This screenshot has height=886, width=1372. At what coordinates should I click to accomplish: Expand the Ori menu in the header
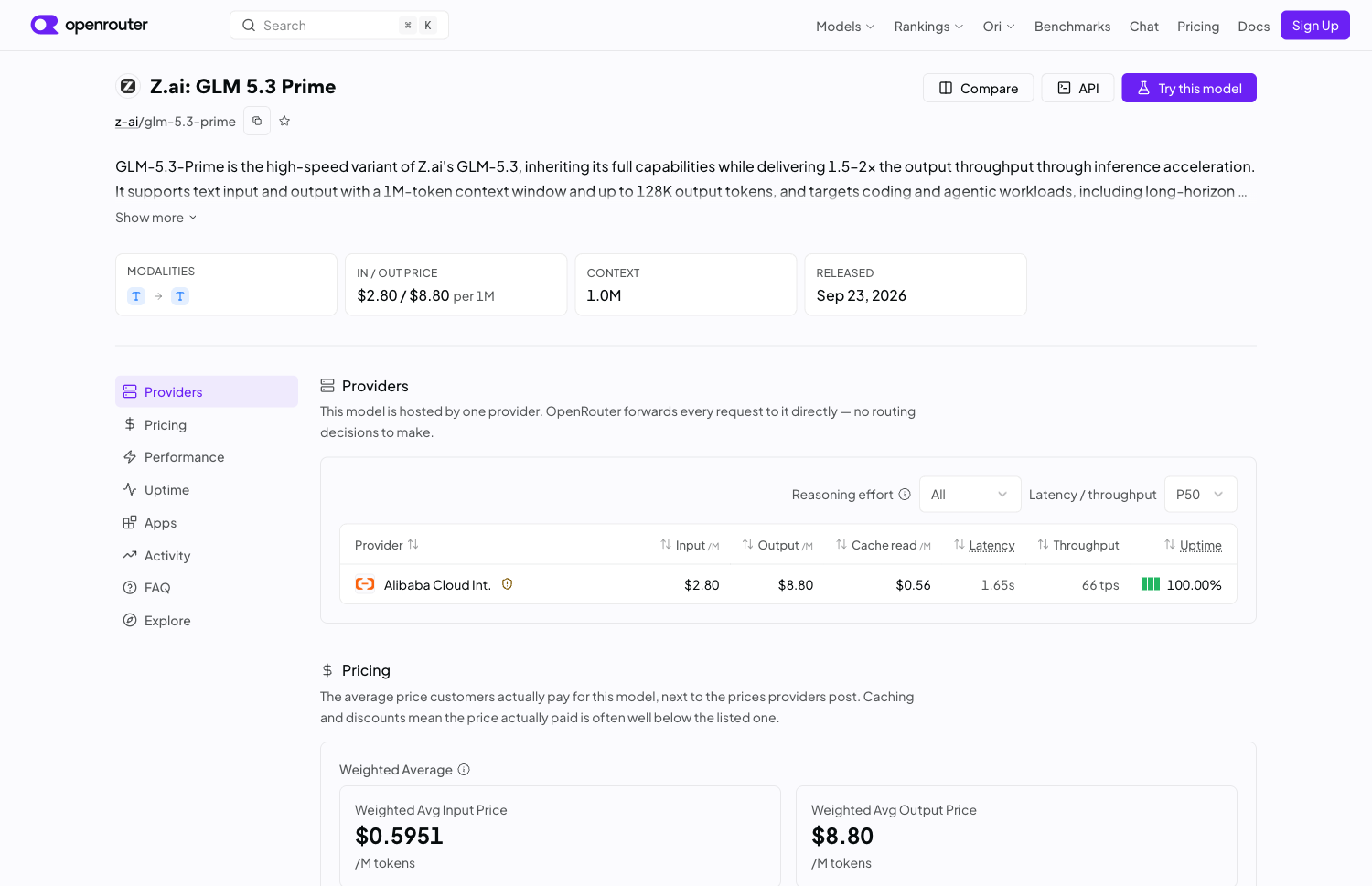999,27
